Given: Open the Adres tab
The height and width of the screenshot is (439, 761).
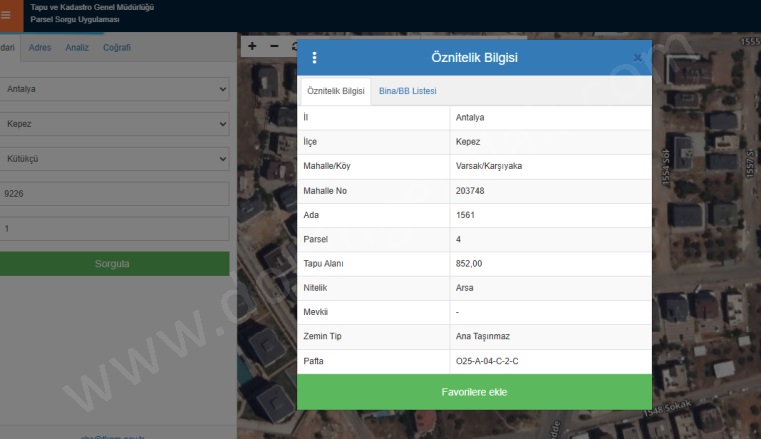Looking at the screenshot, I should coord(40,47).
